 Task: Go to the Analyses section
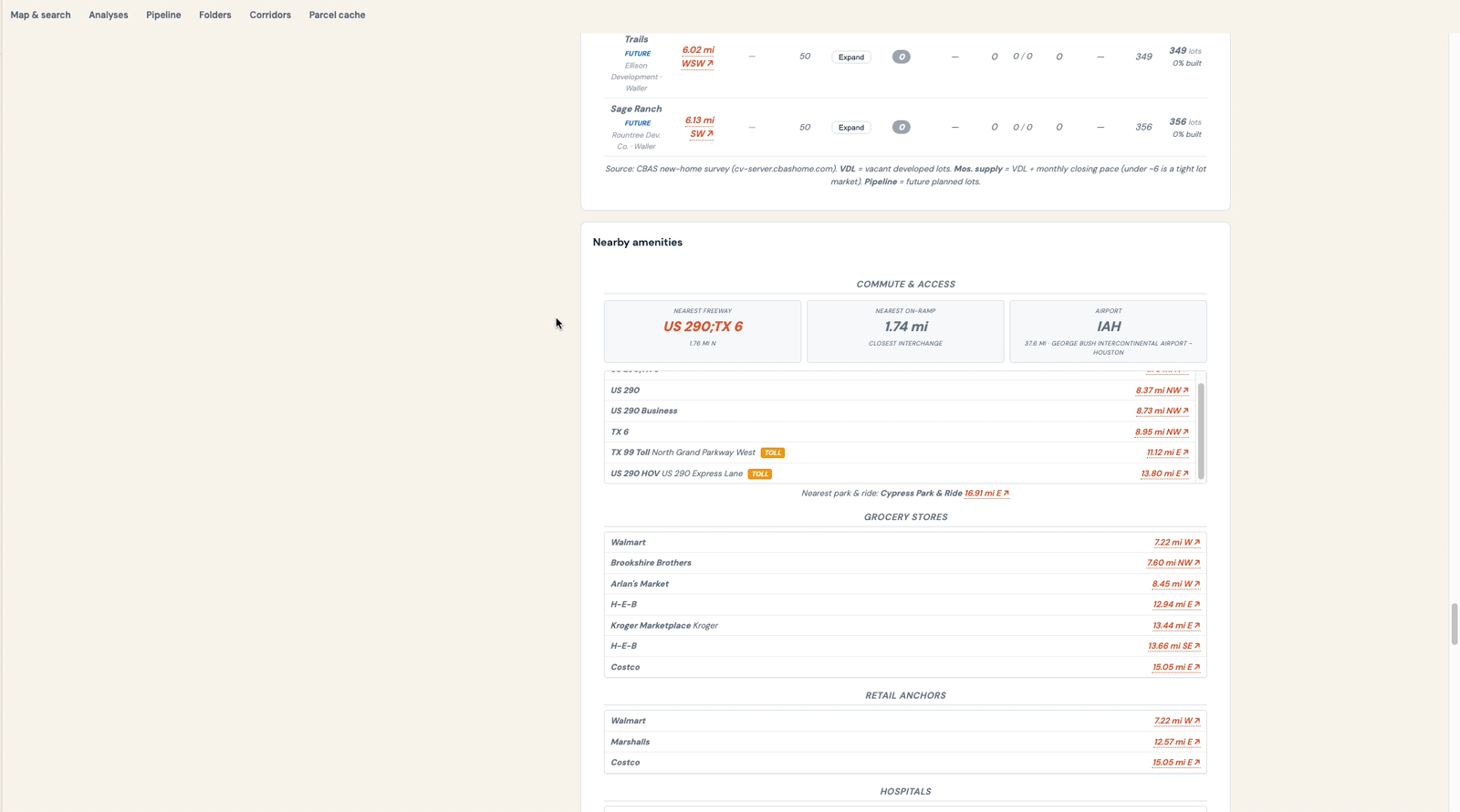108,15
